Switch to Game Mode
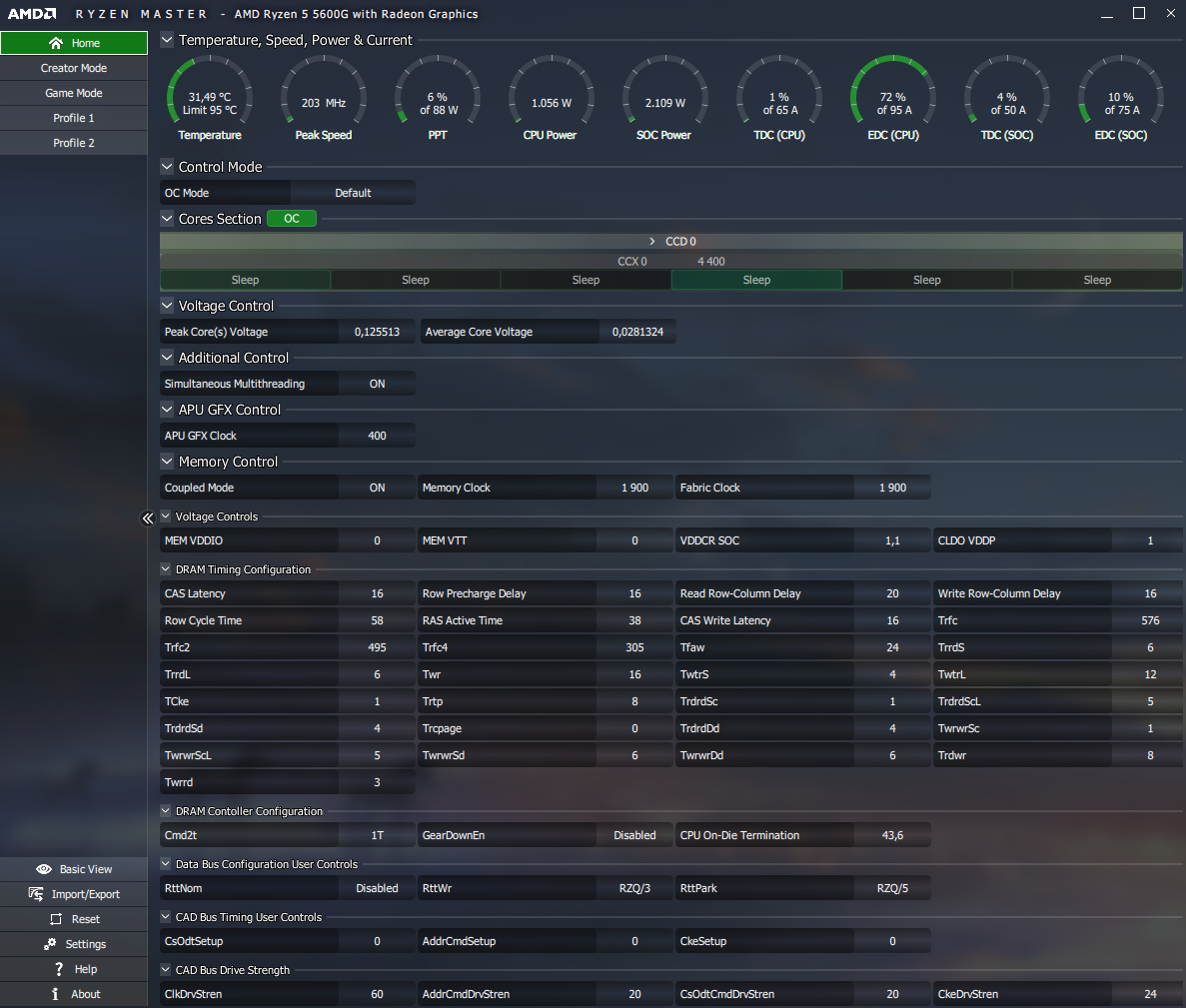Image resolution: width=1186 pixels, height=1008 pixels. [x=74, y=93]
